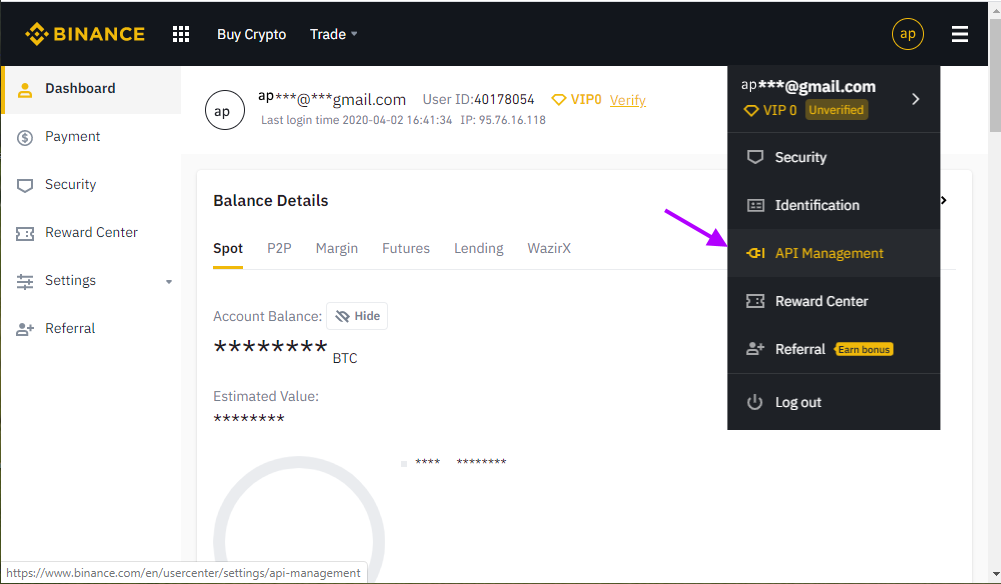Select Referral in the profile dropdown
1001x584 pixels.
click(x=834, y=349)
